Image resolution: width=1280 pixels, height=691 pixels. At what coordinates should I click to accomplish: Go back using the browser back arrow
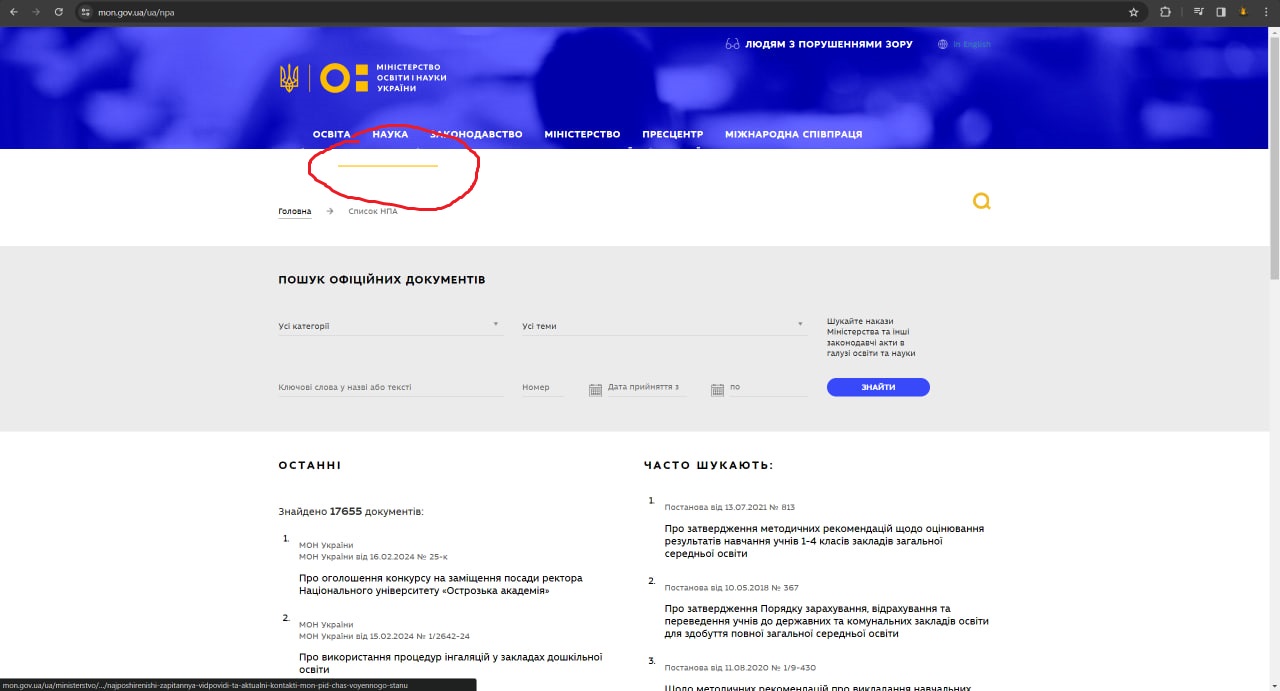click(x=14, y=12)
